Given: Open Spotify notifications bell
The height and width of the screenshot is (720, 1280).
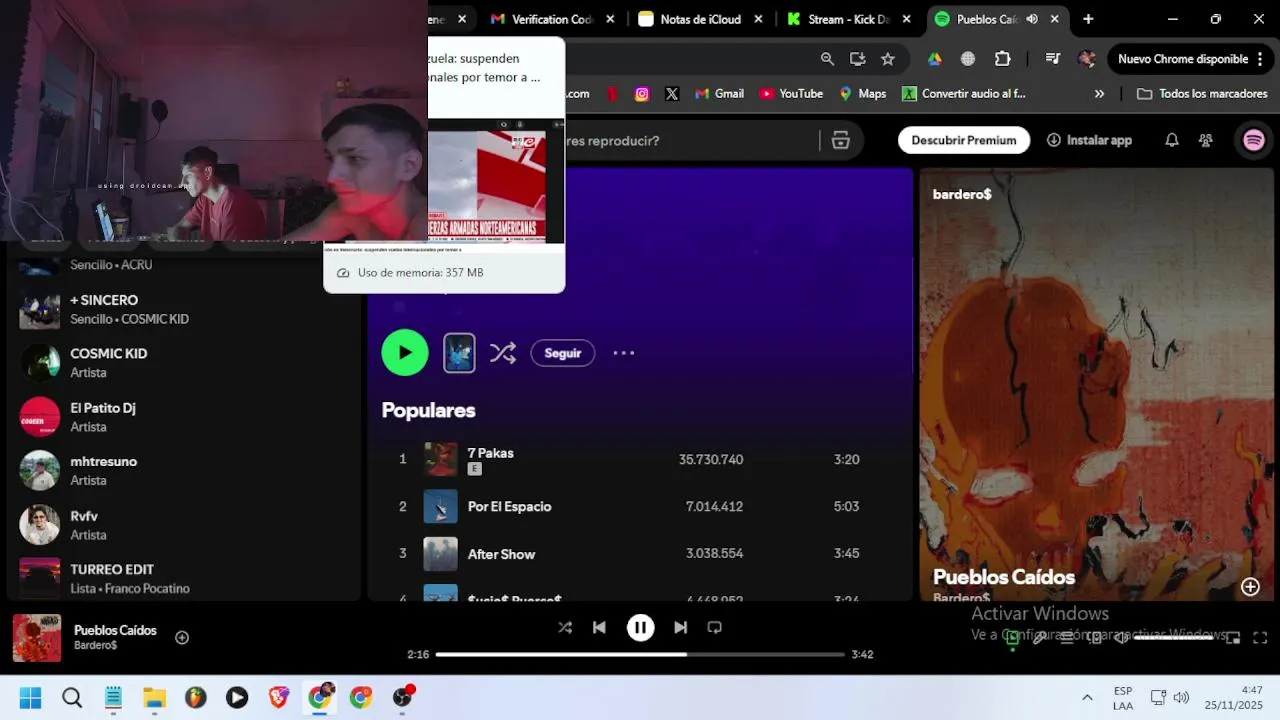Looking at the screenshot, I should pos(1172,140).
